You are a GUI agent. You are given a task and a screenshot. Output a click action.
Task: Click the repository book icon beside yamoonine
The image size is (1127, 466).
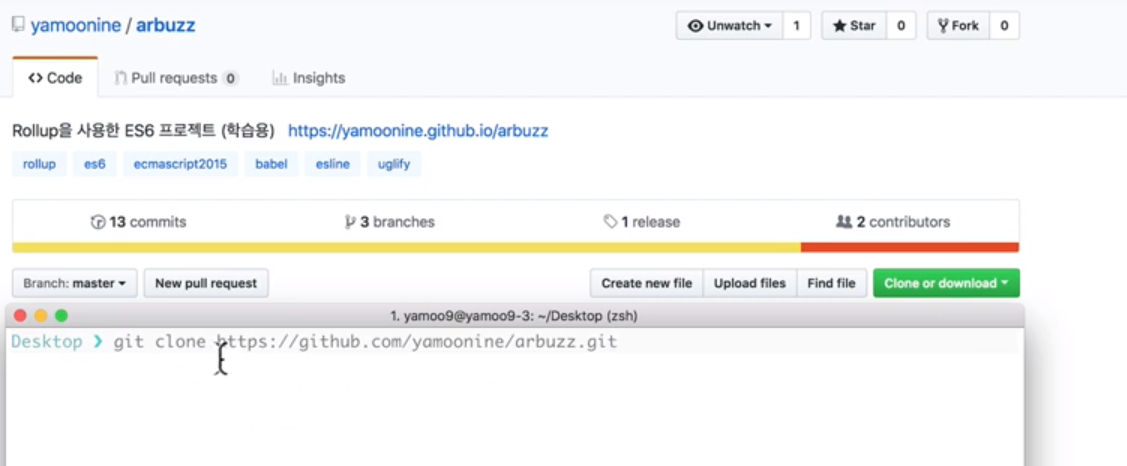pyautogui.click(x=18, y=25)
